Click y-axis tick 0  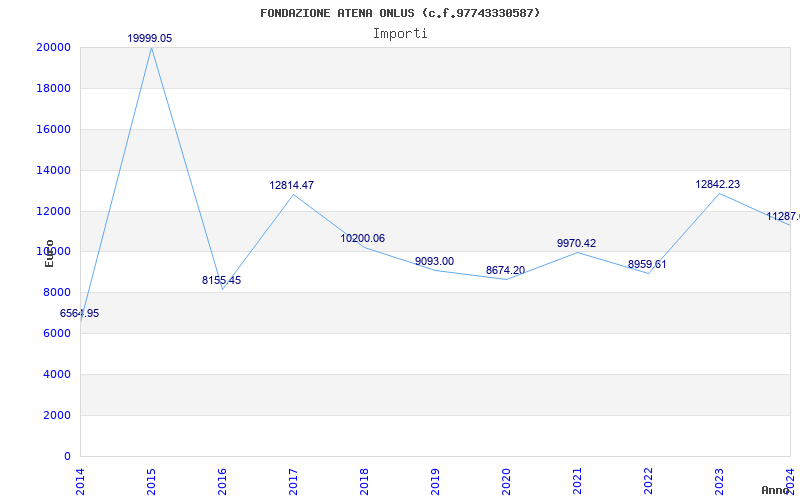(67, 456)
